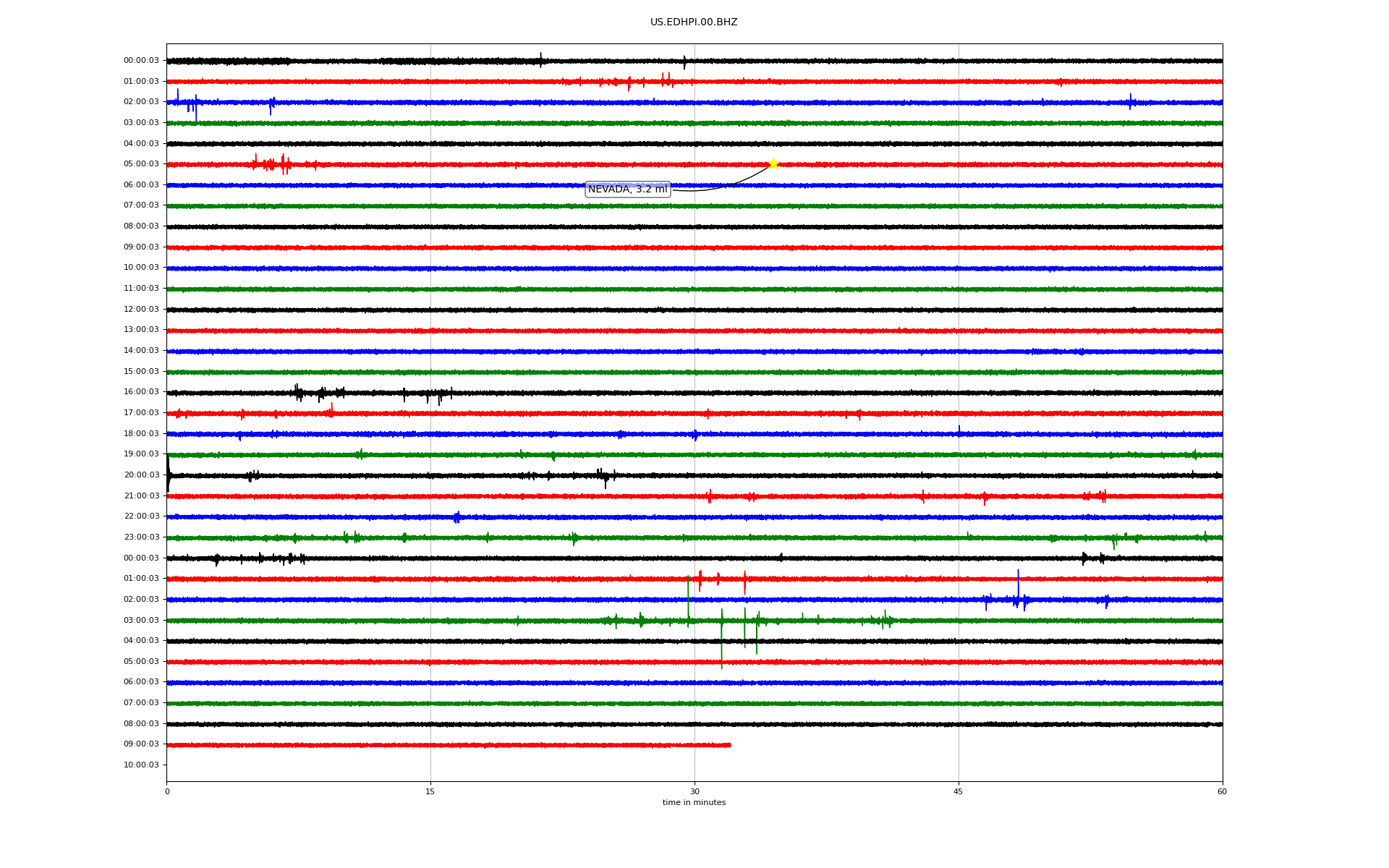
Task: Click the 'time in minutes' axis label
Action: [694, 803]
